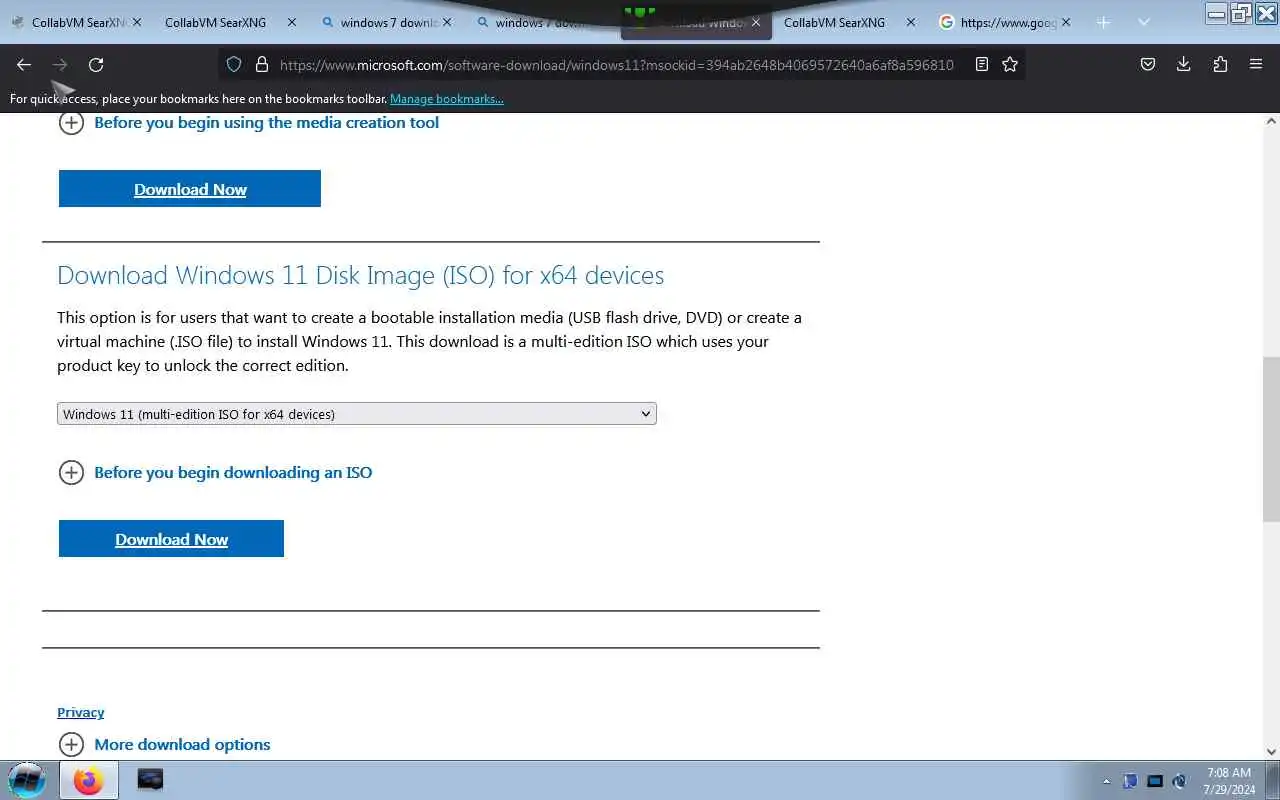Click 'Download Windows 11 Disk Image (ISO)' heading
1280x800 pixels.
click(x=360, y=275)
